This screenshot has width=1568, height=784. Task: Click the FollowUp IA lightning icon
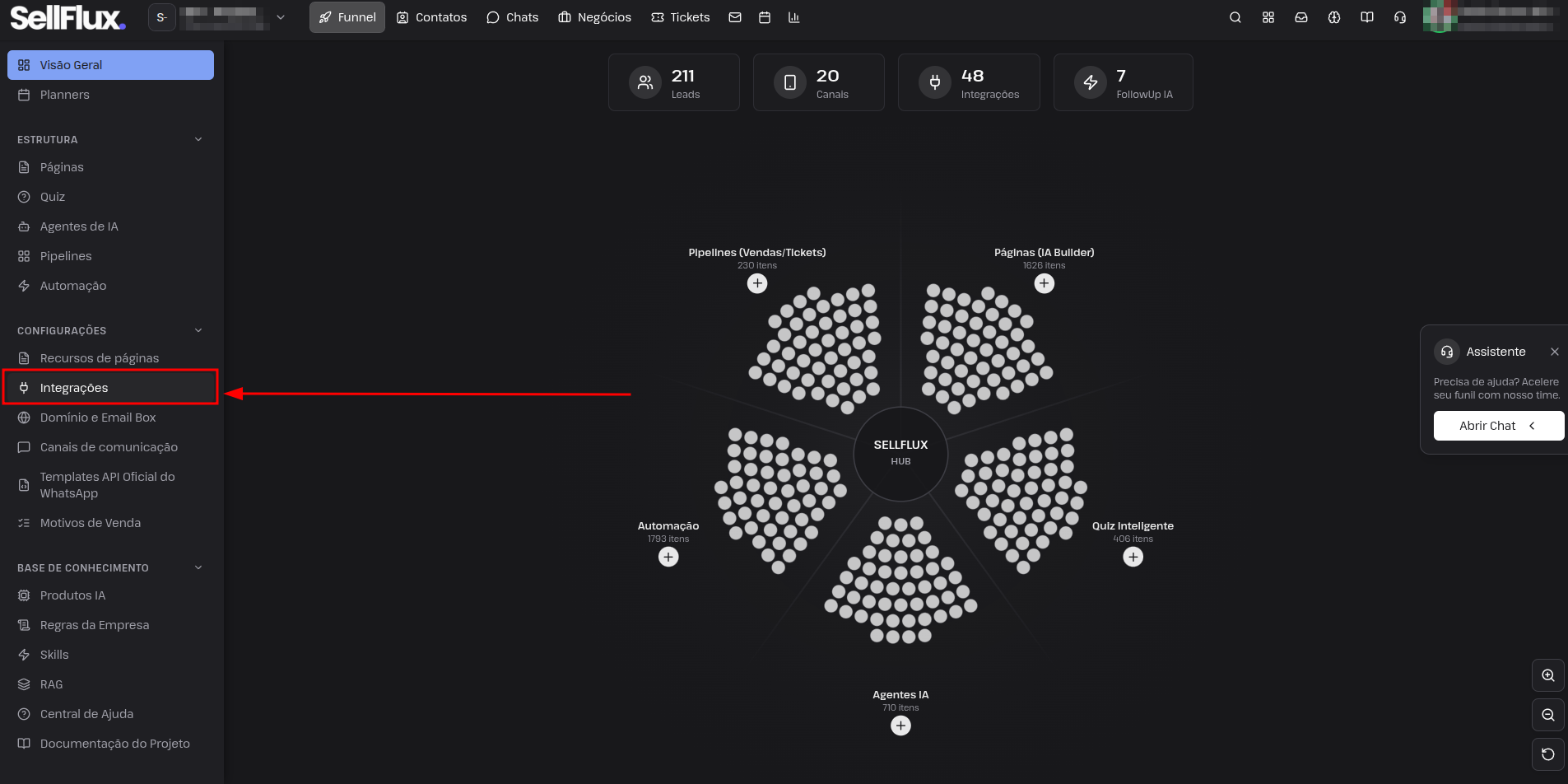pyautogui.click(x=1091, y=82)
